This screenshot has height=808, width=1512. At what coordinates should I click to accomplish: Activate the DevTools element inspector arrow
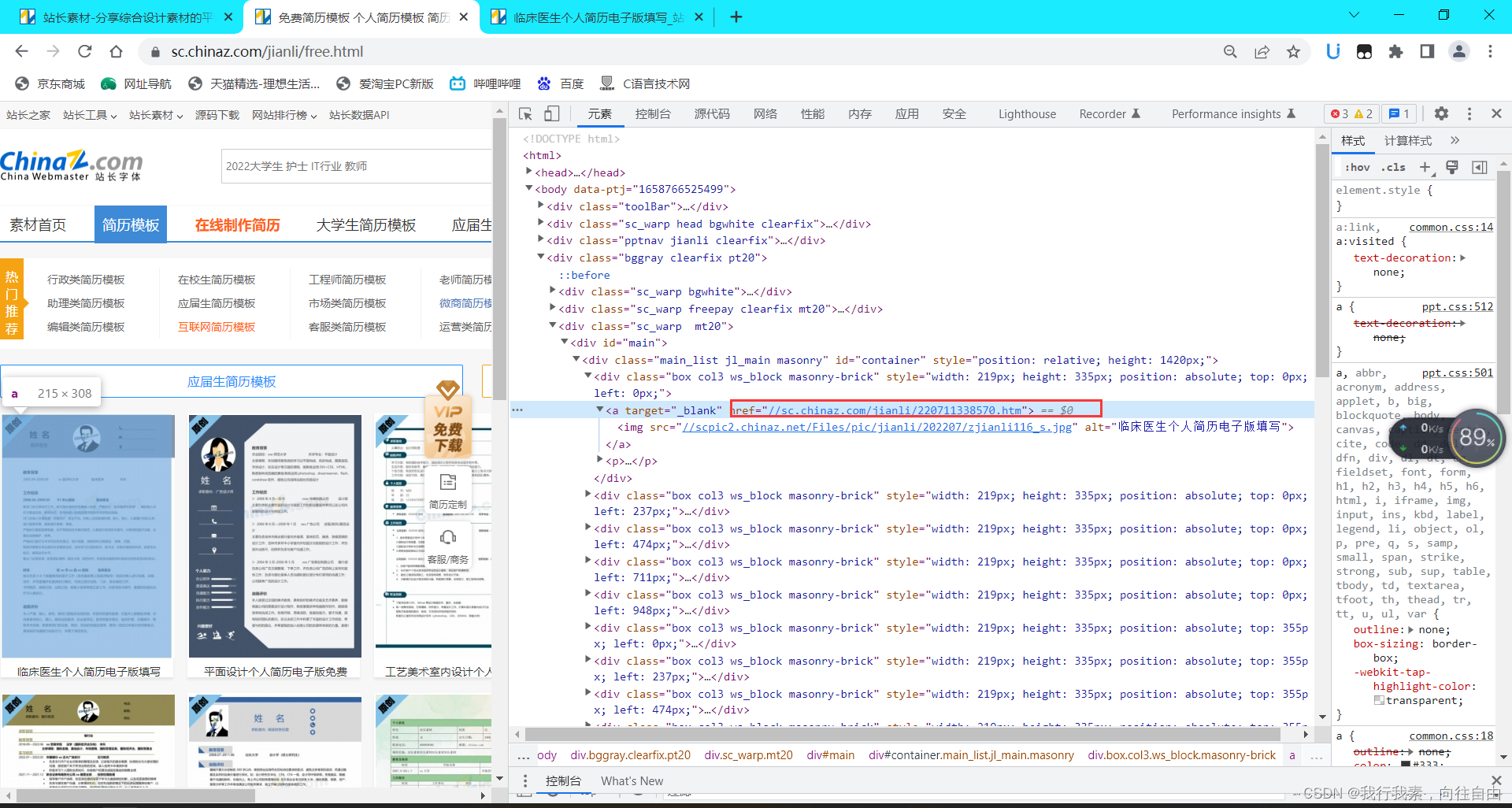tap(525, 114)
